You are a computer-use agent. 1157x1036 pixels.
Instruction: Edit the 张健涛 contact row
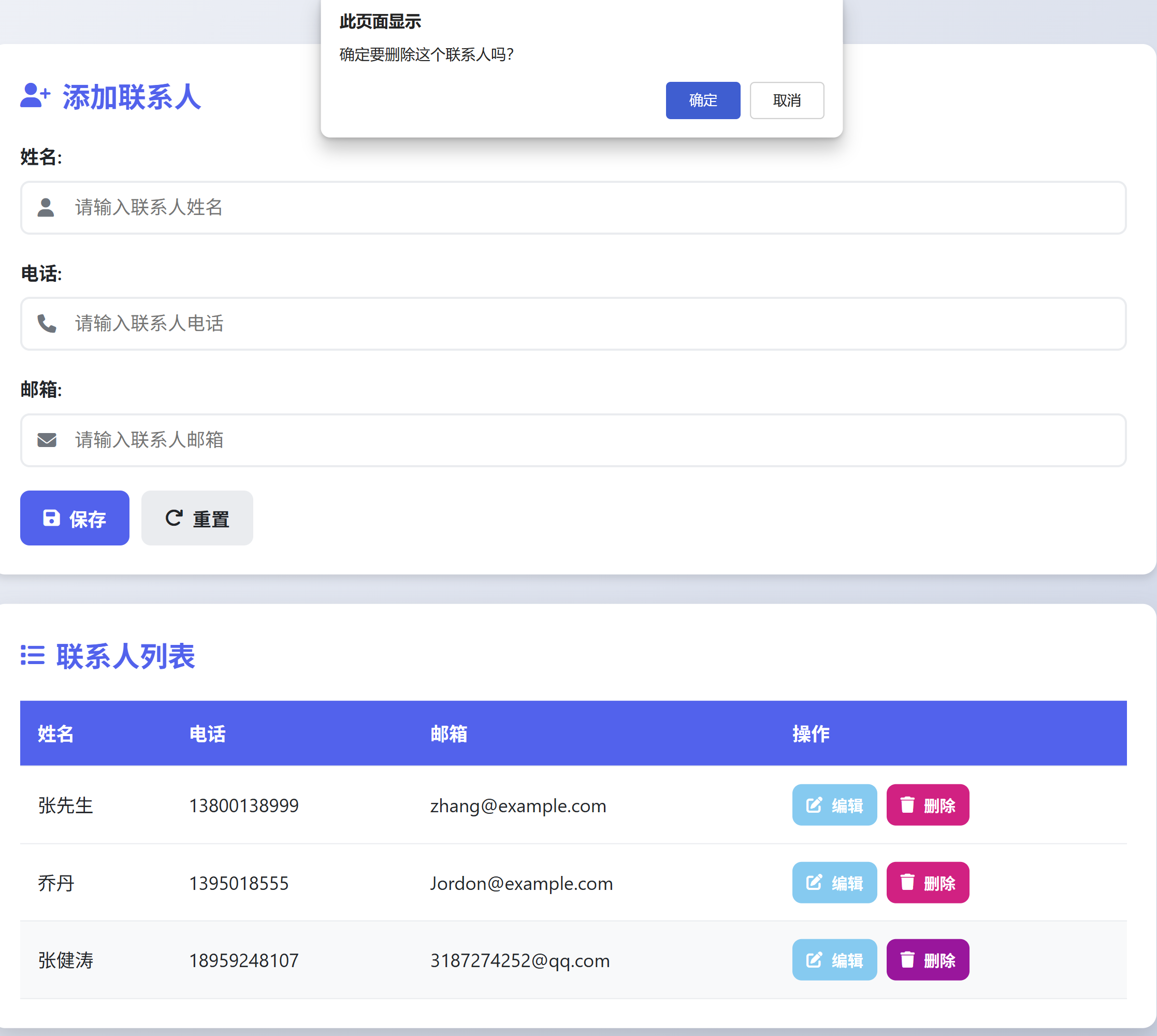834,960
